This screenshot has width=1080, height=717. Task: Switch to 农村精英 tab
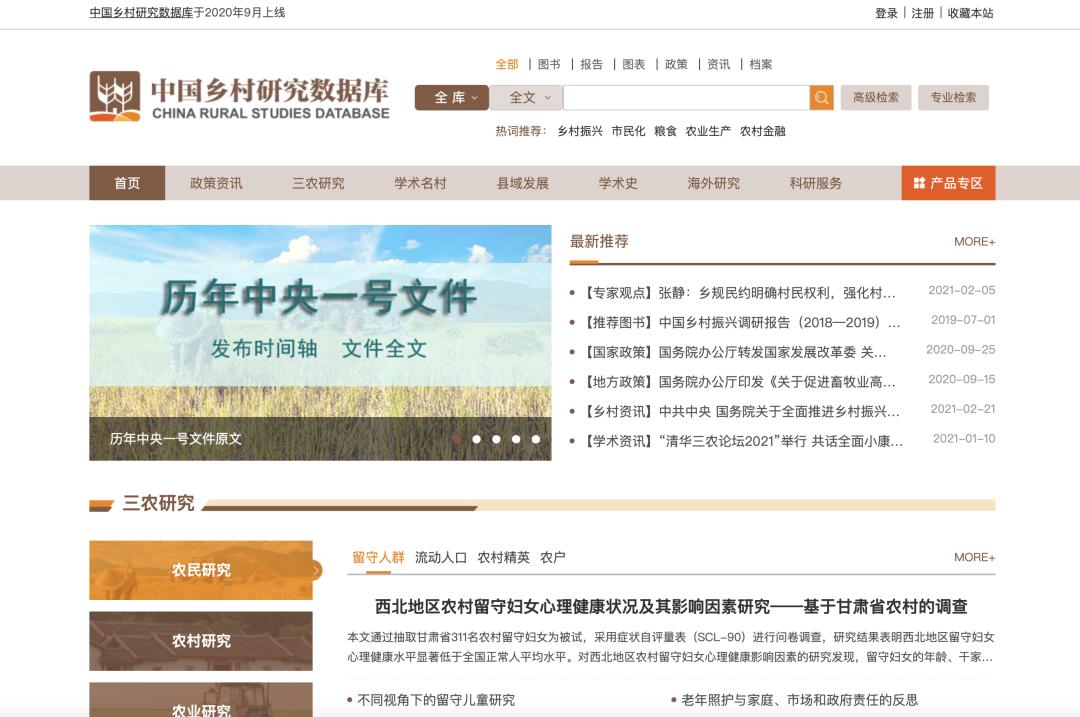pos(503,557)
